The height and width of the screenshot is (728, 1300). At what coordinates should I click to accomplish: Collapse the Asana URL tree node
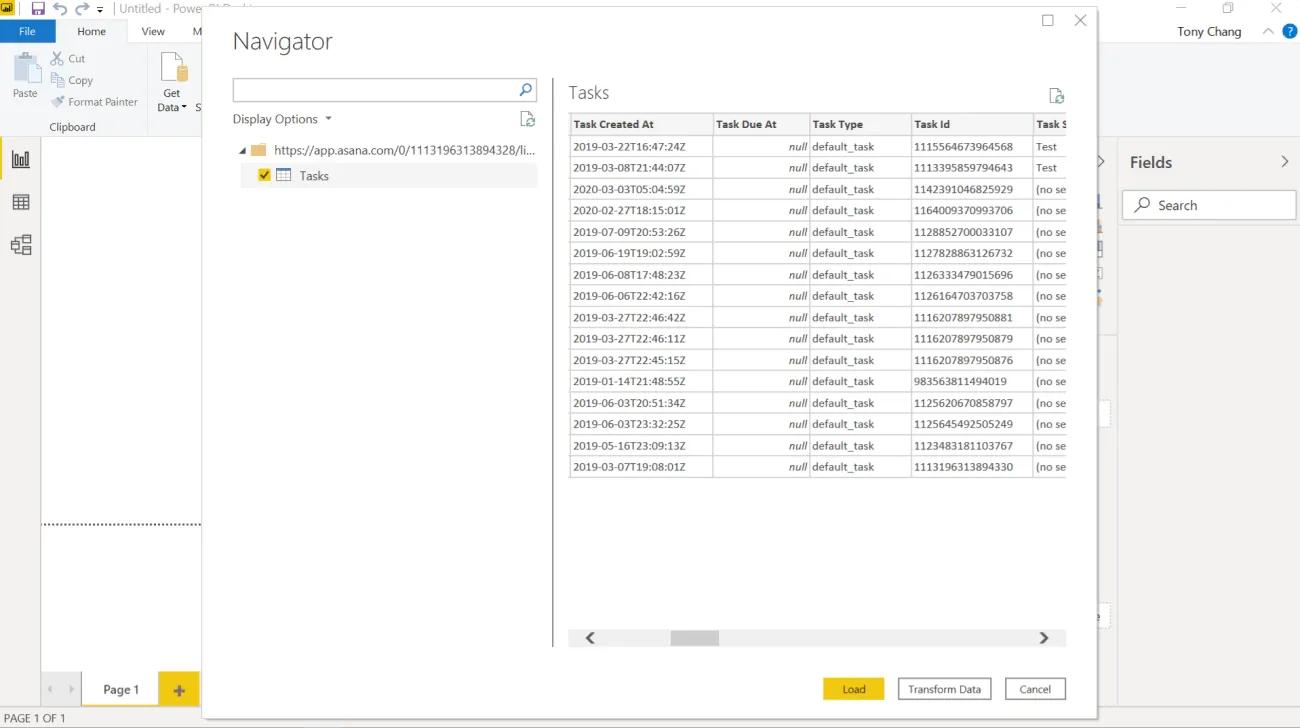point(242,149)
